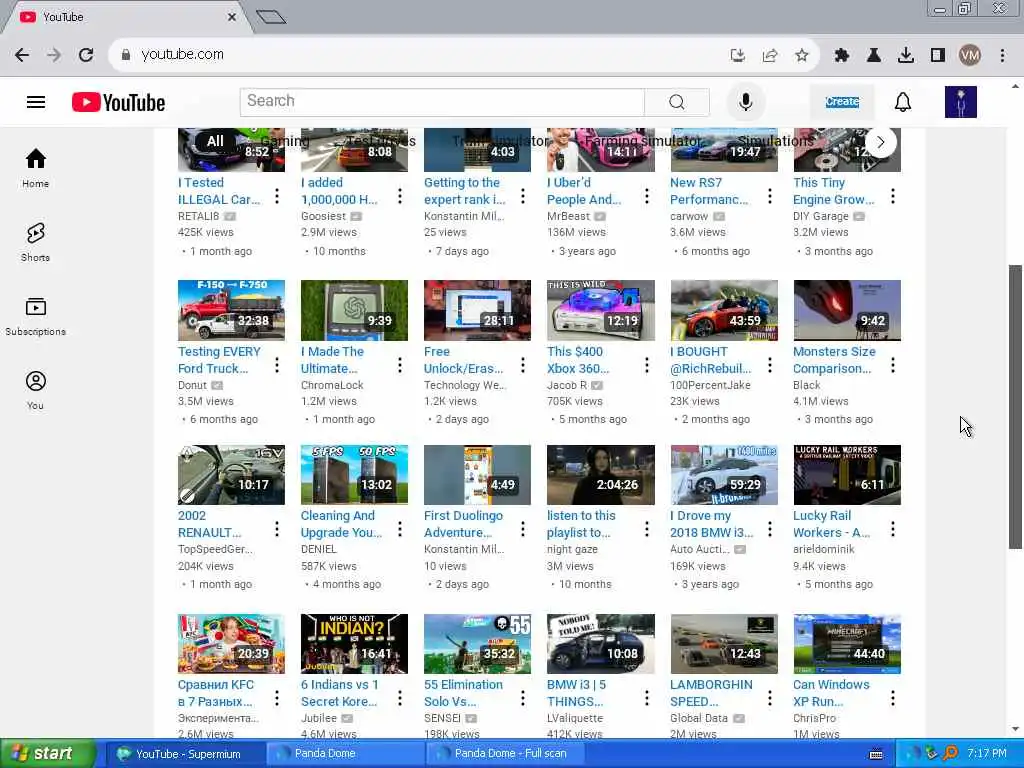Viewport: 1024px width, 768px height.
Task: Open a new browser tab
Action: click(x=271, y=17)
